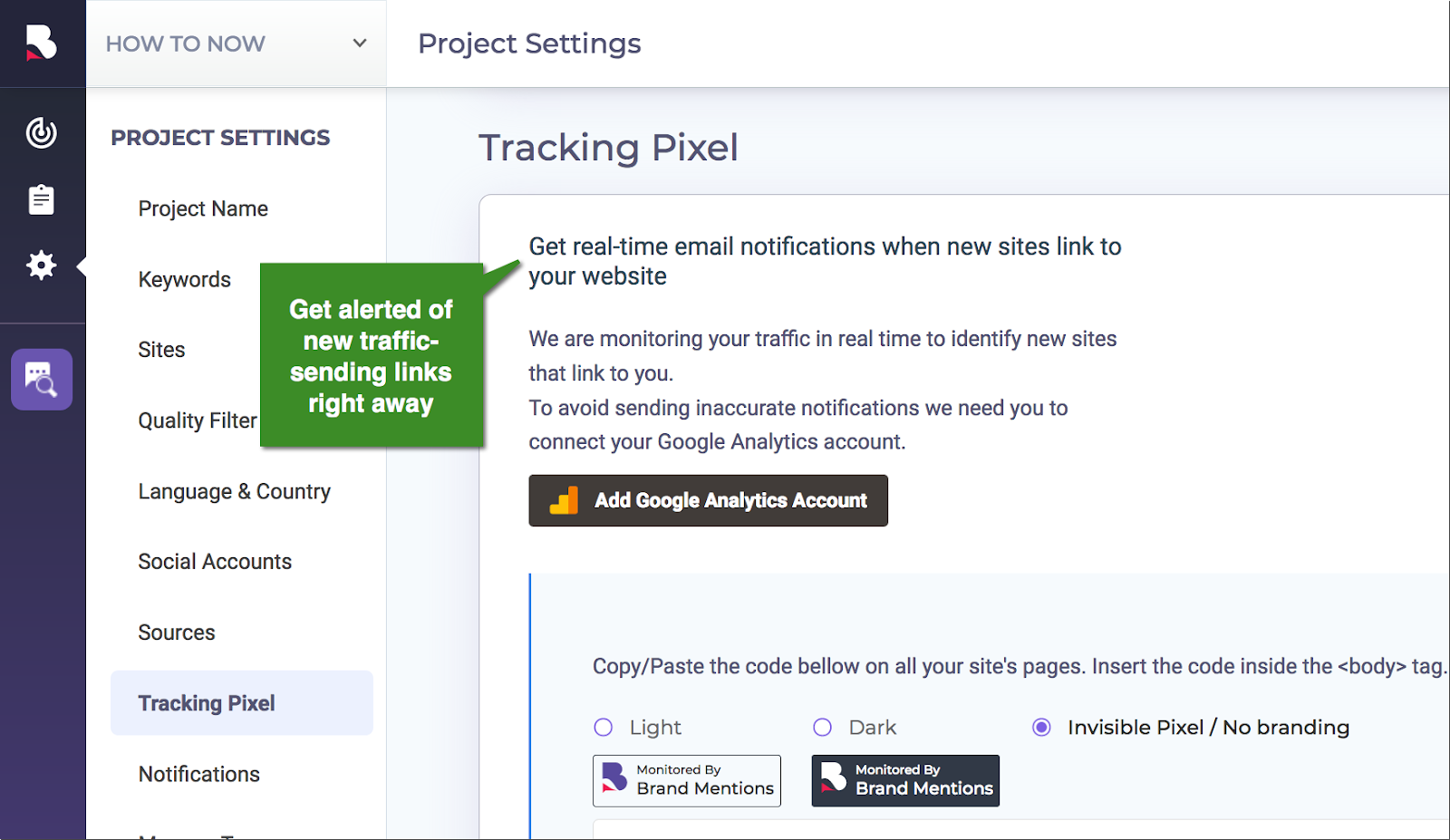The image size is (1450, 840).
Task: Enable Invisible Pixel / No branding option
Action: 1041,727
